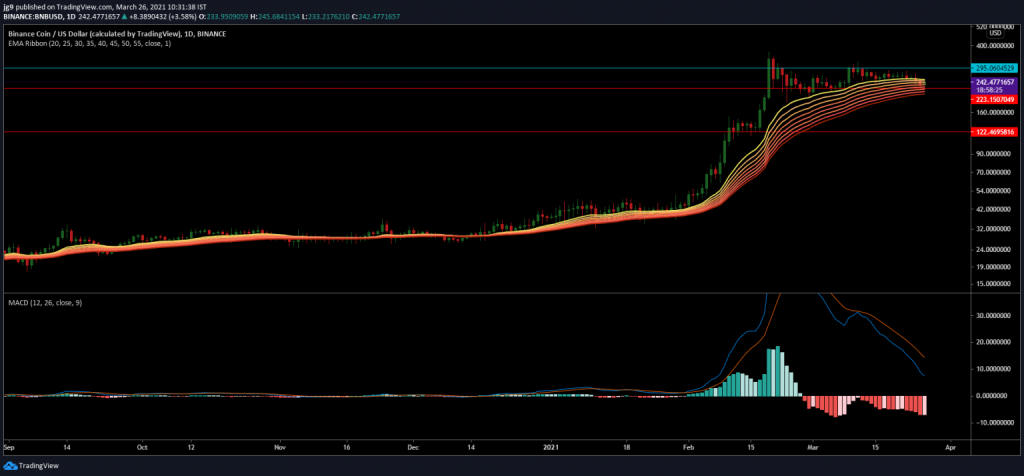The width and height of the screenshot is (1024, 476).
Task: Click the 30.0000000 MACD axis label
Action: coord(995,315)
